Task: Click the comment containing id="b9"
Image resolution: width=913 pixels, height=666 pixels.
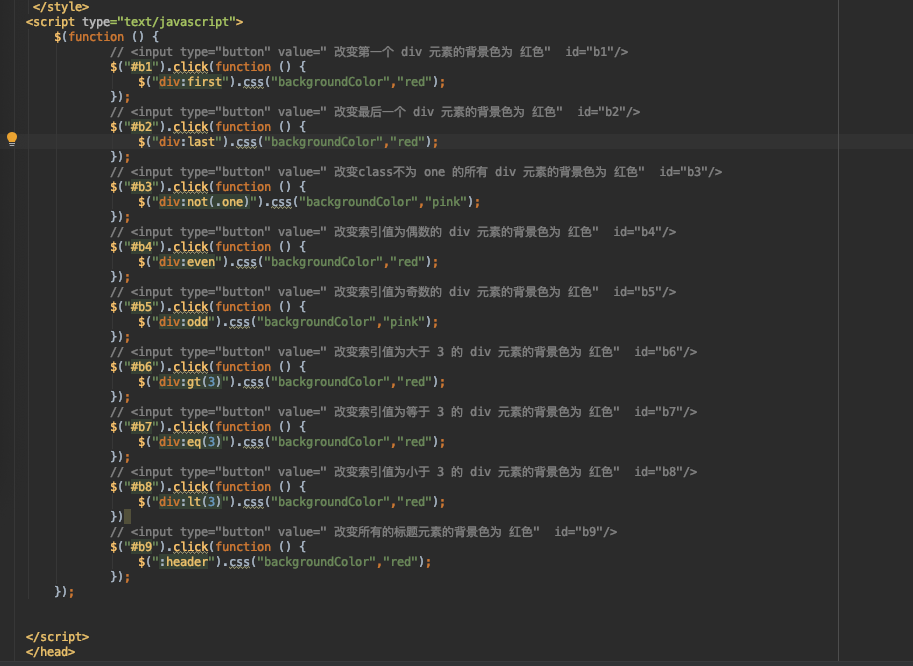Action: (364, 532)
